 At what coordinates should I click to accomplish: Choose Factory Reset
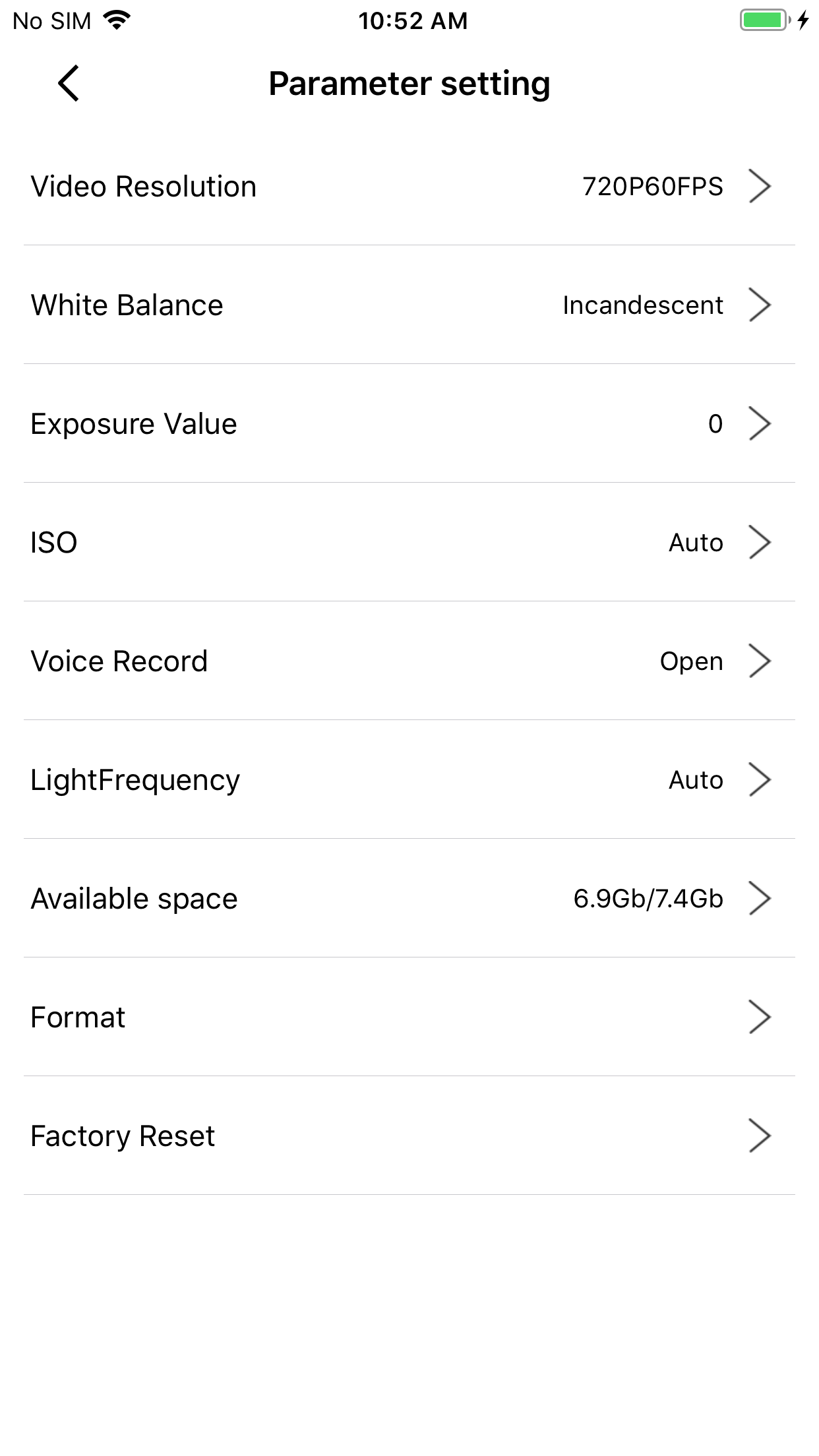pyautogui.click(x=409, y=1136)
